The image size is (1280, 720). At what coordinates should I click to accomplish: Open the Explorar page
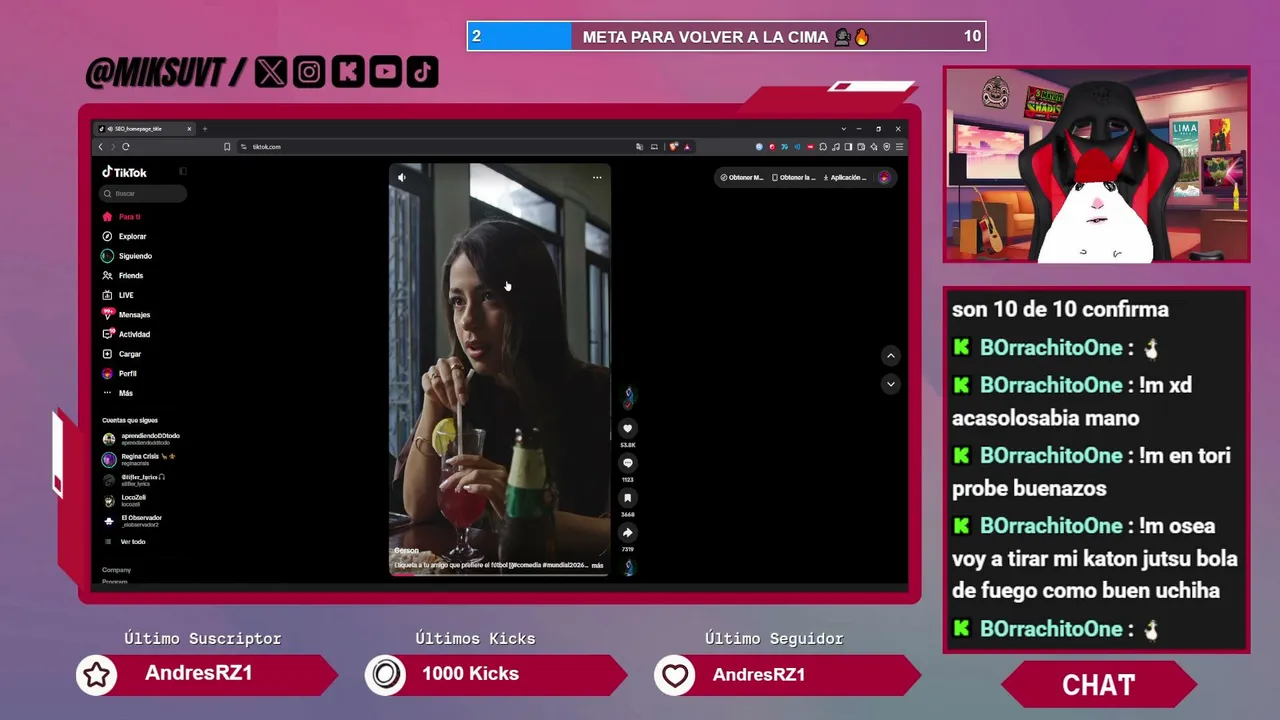[125, 236]
